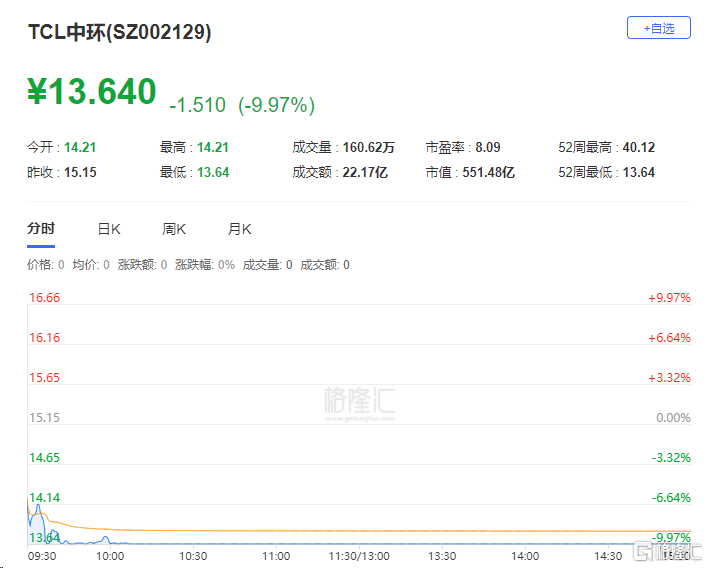Click the 15.65 price axis label
Viewport: 708px width, 568px height.
(44, 378)
